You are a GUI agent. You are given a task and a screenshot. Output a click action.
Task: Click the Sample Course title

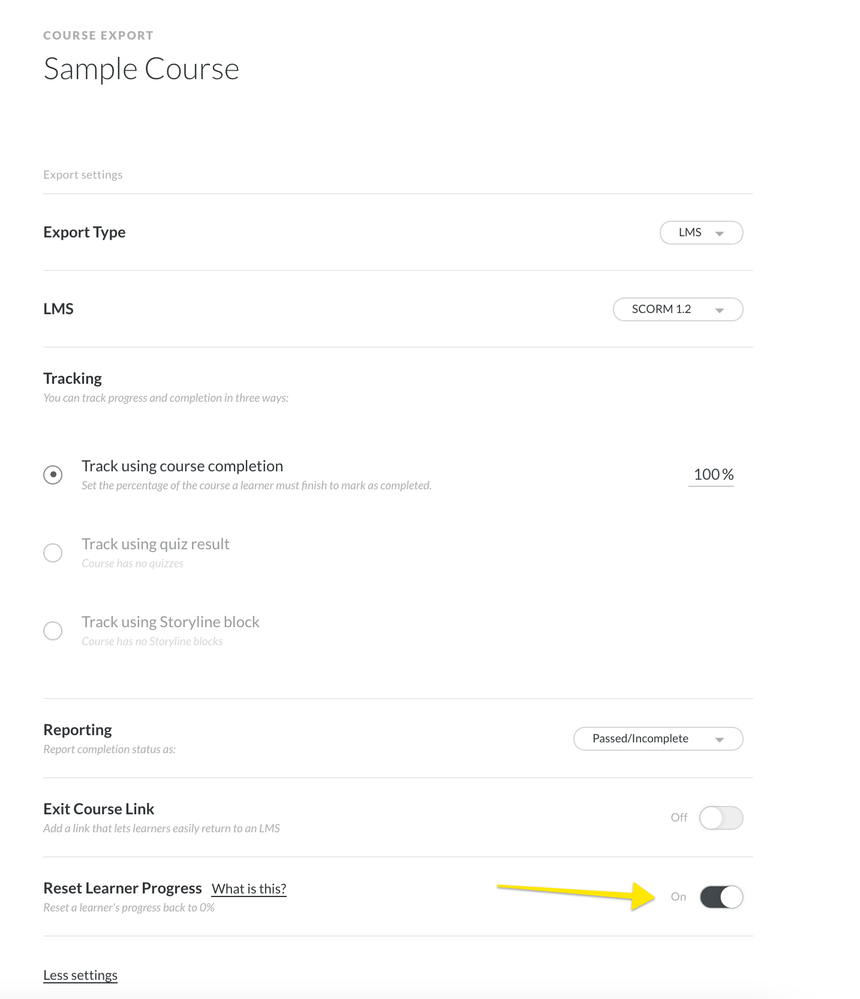141,69
